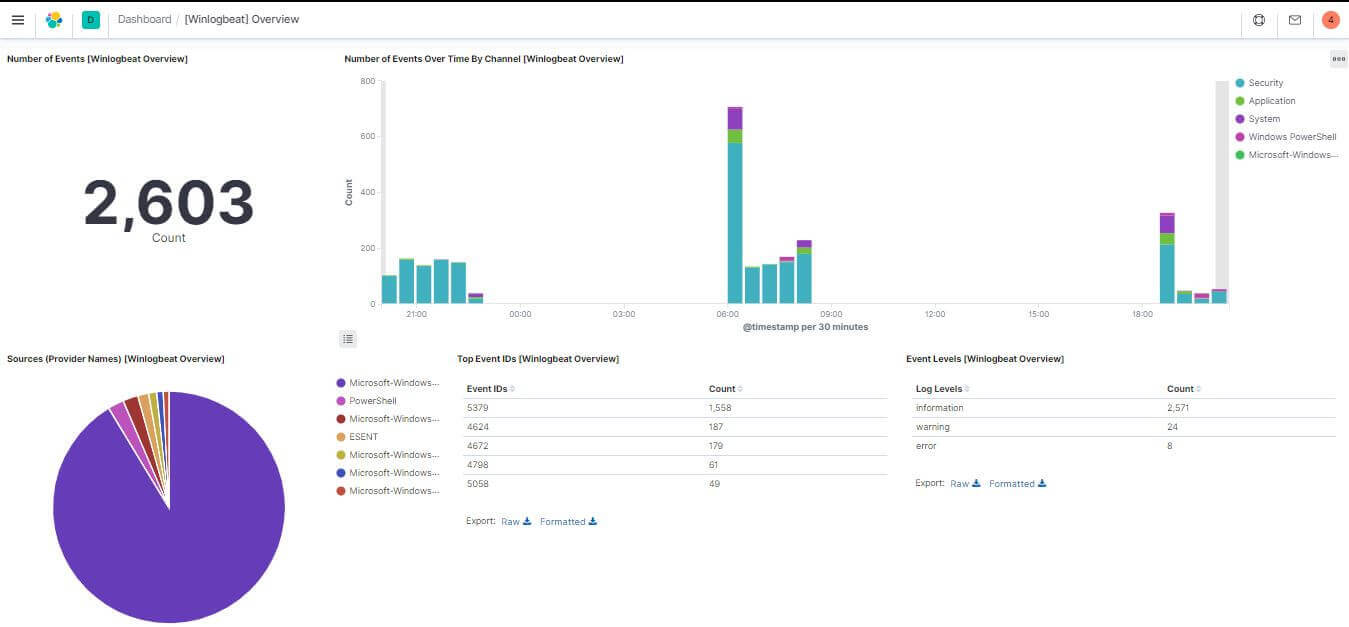The image size is (1349, 627).
Task: Open the Dashboard breadcrumb link
Action: point(144,18)
